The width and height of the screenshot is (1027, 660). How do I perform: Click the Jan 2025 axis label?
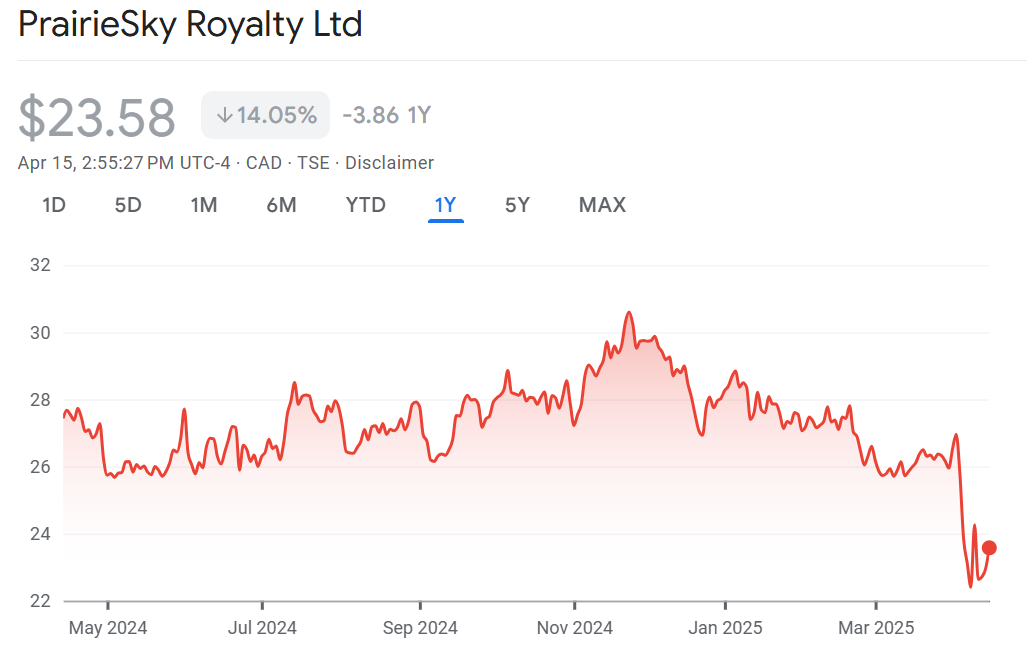pyautogui.click(x=725, y=628)
